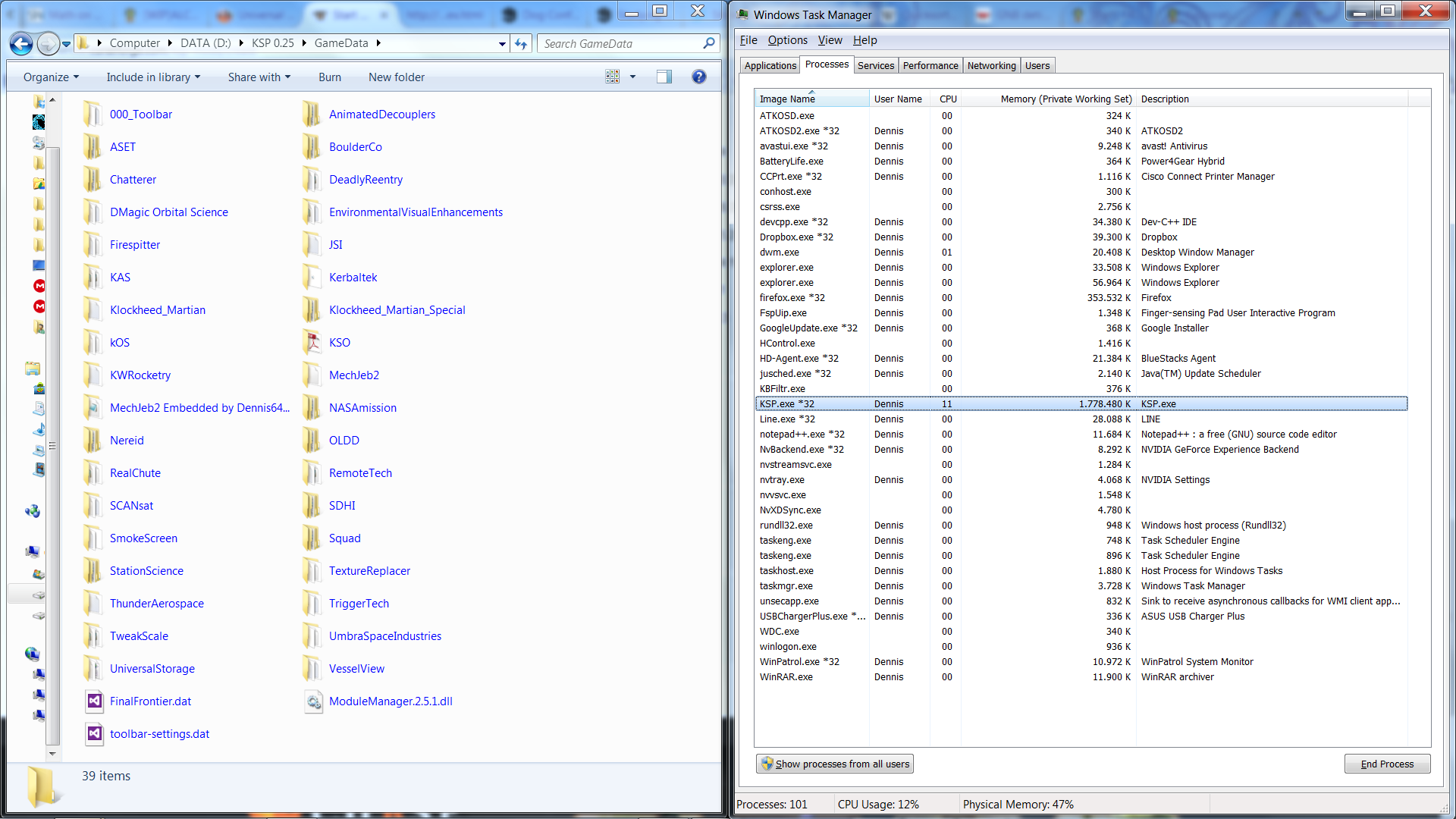Open the Options menu in Task Manager
Viewport: 1456px width, 819px height.
[787, 40]
